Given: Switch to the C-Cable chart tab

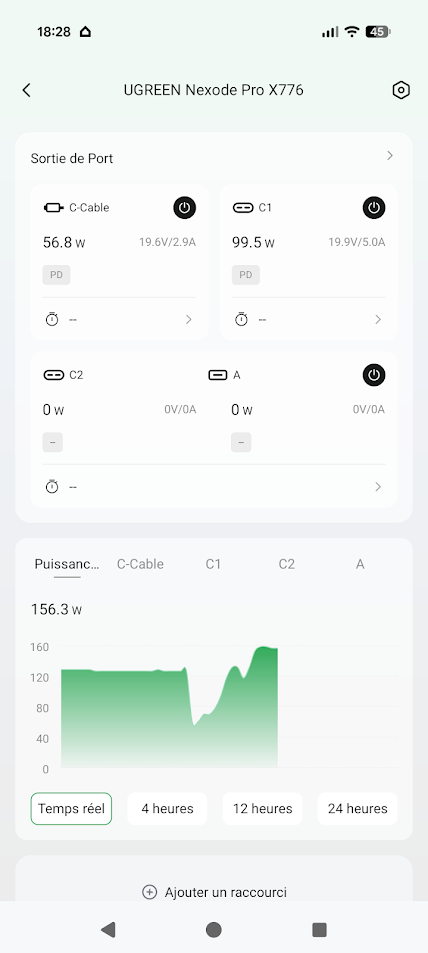Looking at the screenshot, I should (x=140, y=564).
